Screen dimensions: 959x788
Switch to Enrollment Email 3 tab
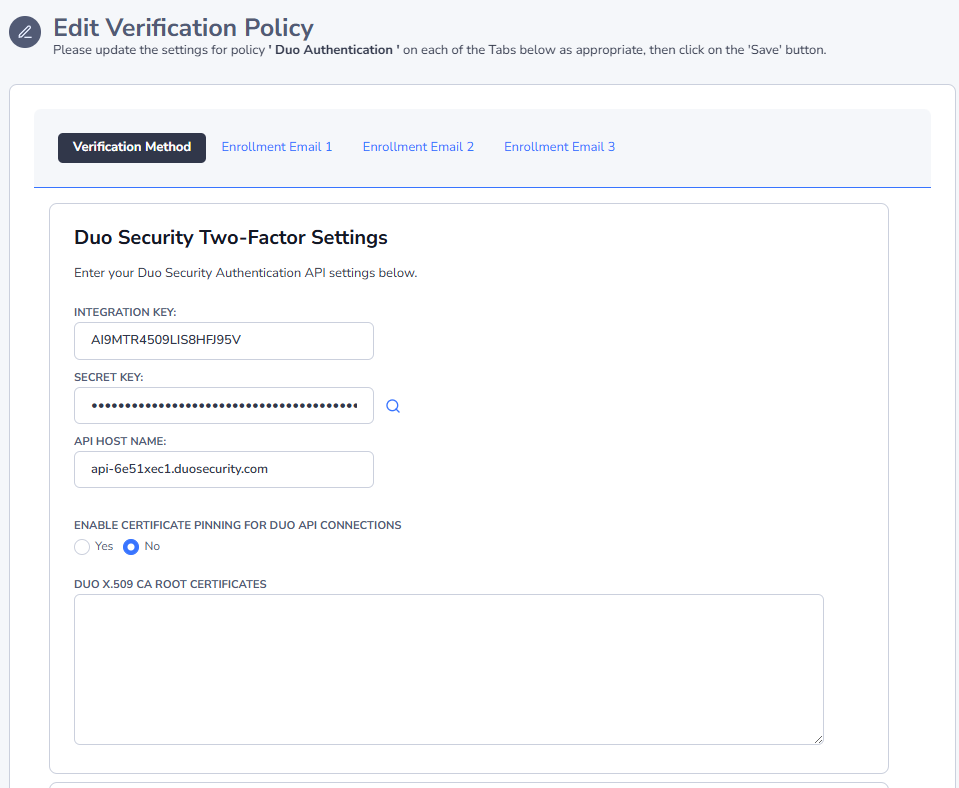(560, 147)
